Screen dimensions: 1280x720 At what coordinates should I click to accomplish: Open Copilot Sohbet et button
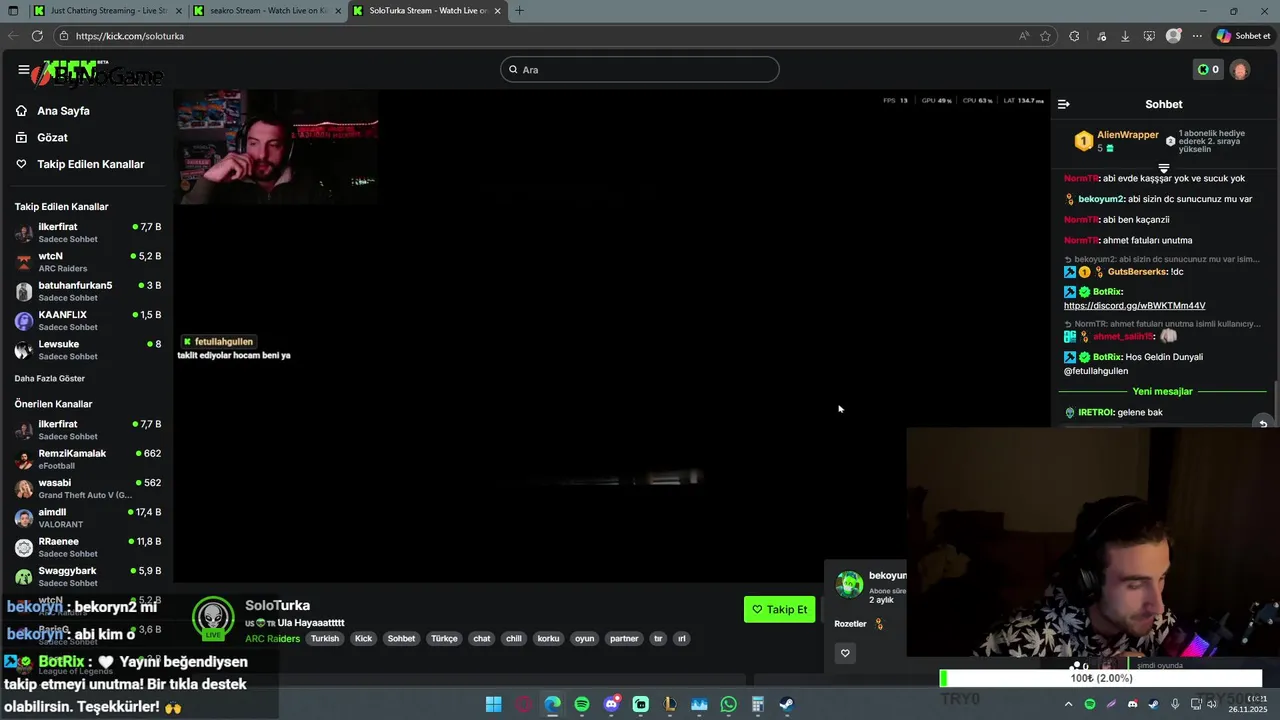tap(1244, 36)
